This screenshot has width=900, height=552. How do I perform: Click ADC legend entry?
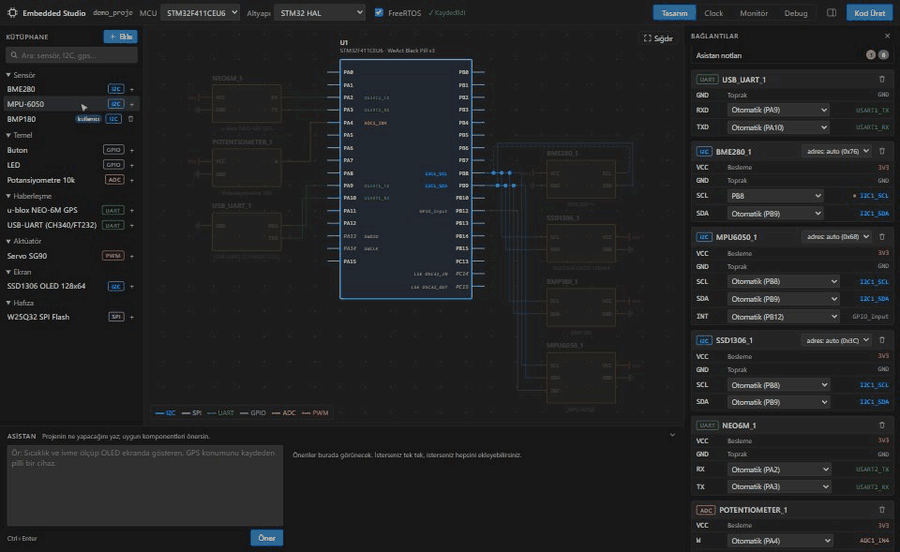coord(284,413)
